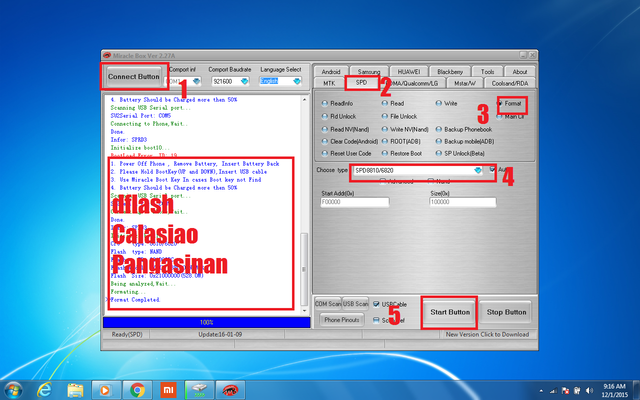The width and height of the screenshot is (640, 400).
Task: Switch to the Android tab
Action: click(331, 71)
